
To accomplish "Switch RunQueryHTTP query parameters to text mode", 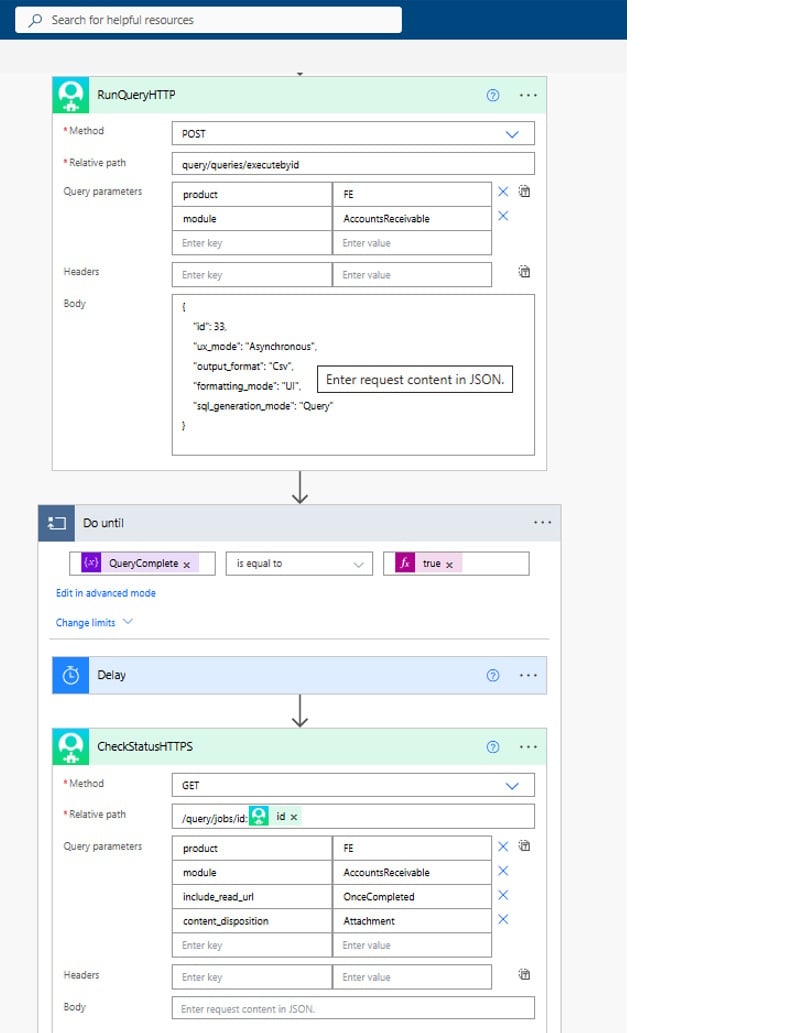I will point(524,192).
